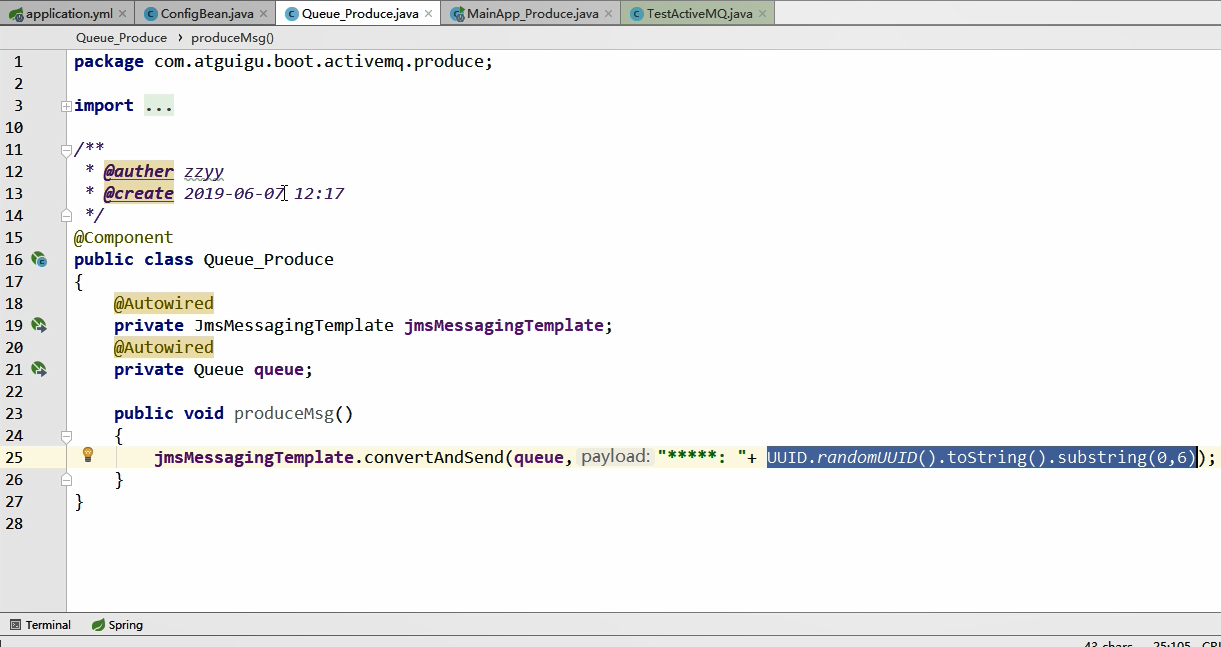Click the 25:105 cursor position indicator
Viewport: 1221px width, 647px height.
pos(1170,643)
